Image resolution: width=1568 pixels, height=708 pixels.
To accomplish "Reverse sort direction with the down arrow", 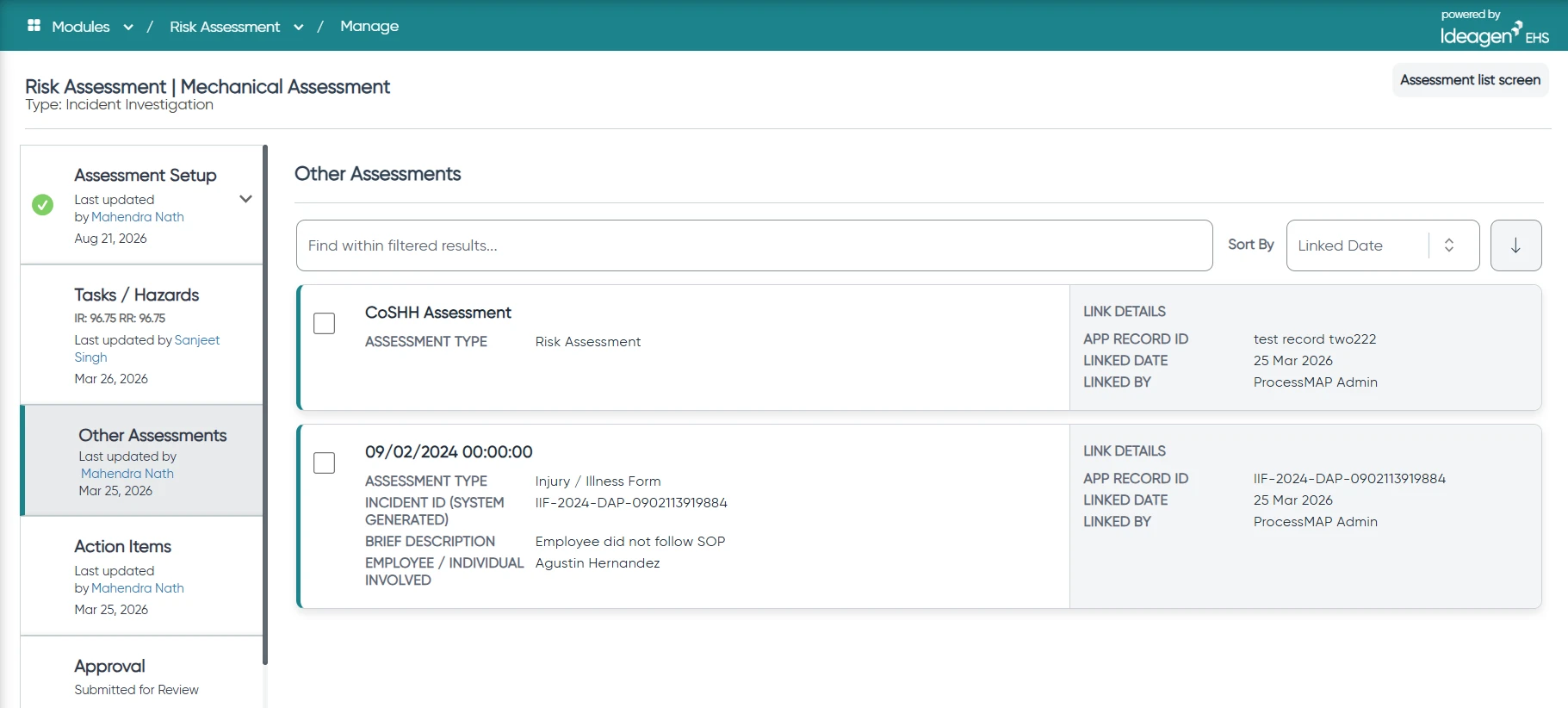I will coord(1515,245).
